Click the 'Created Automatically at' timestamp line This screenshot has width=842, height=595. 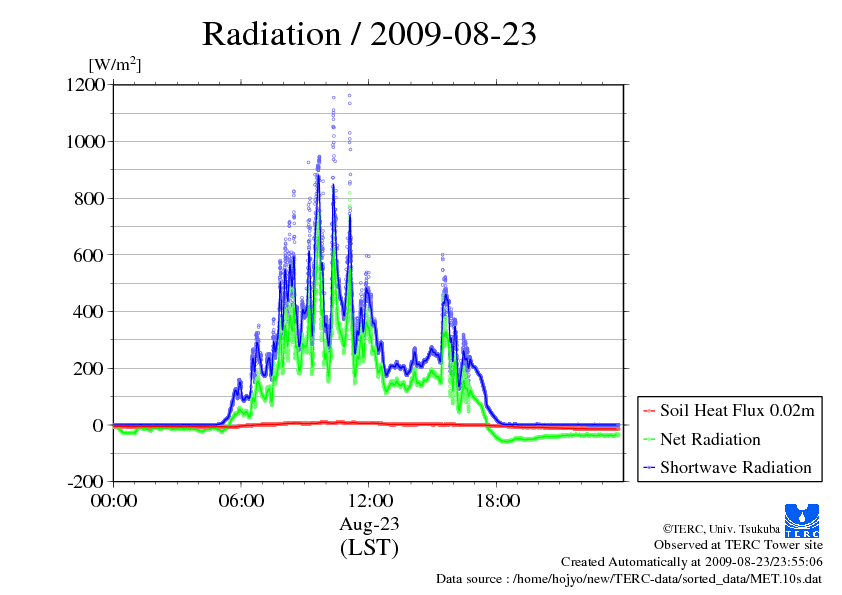692,562
